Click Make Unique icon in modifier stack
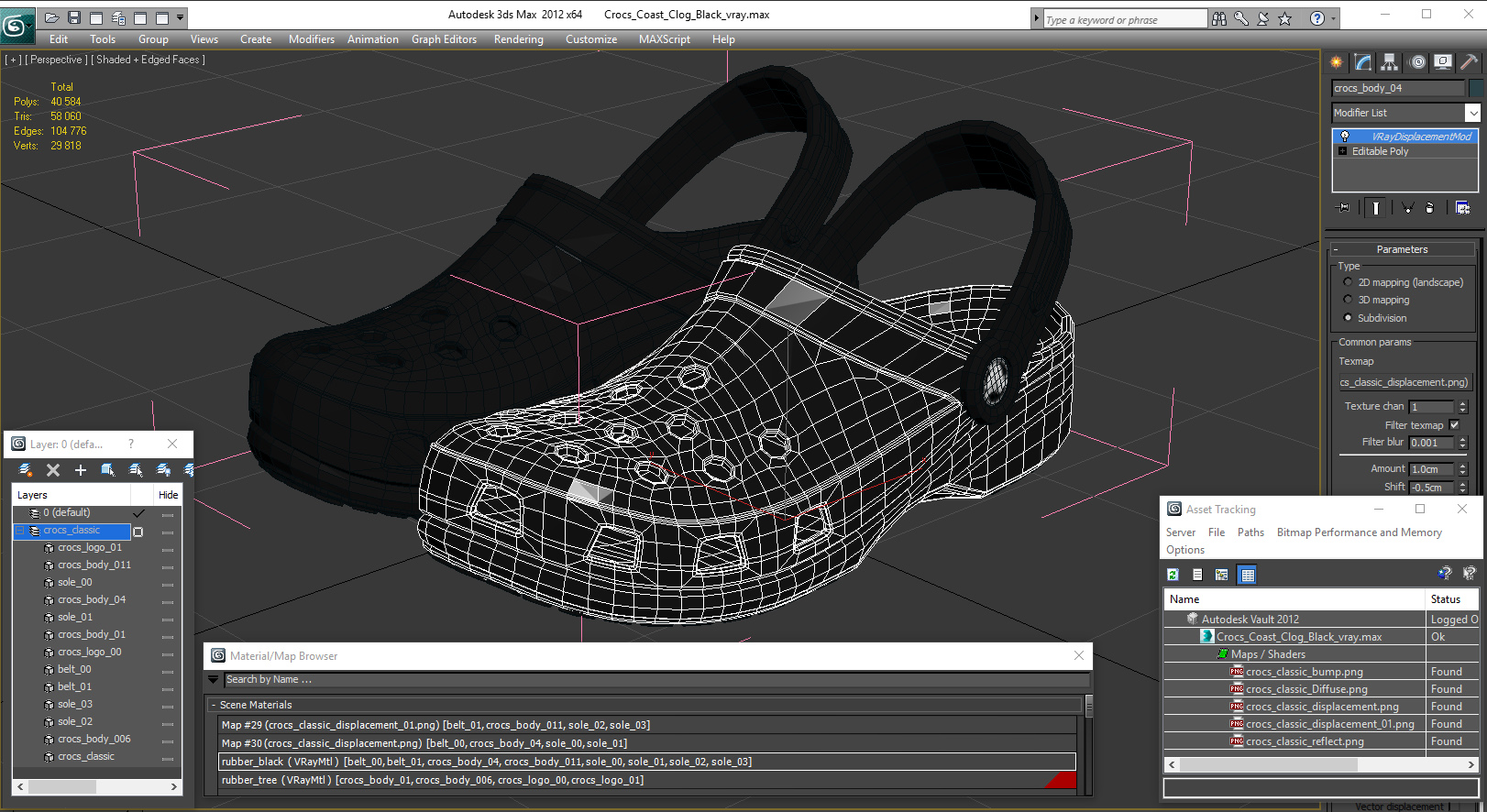This screenshot has width=1487, height=812. (1407, 208)
